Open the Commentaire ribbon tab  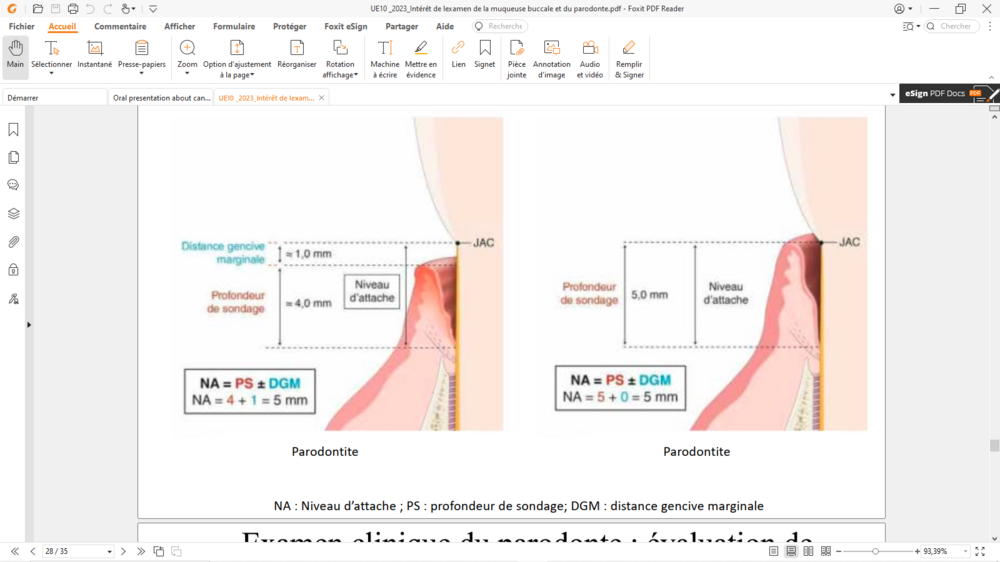[120, 27]
